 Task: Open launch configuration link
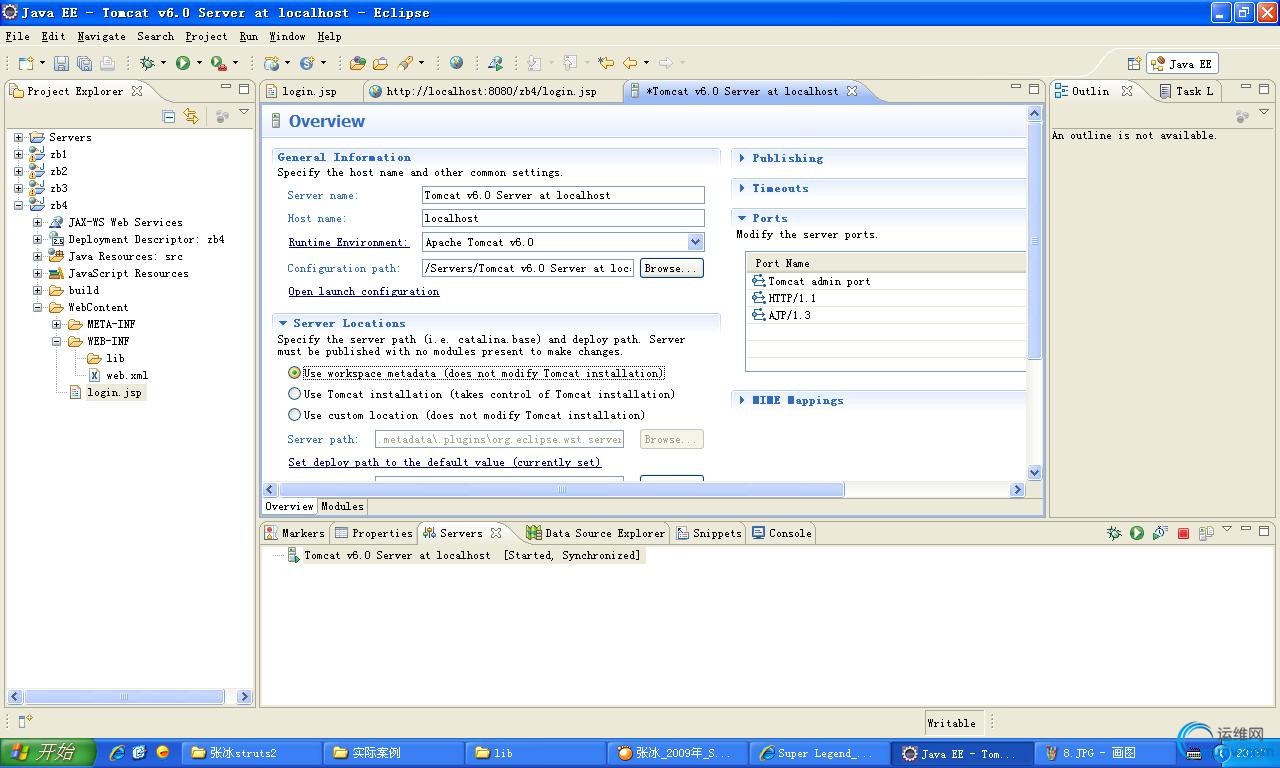pos(364,291)
